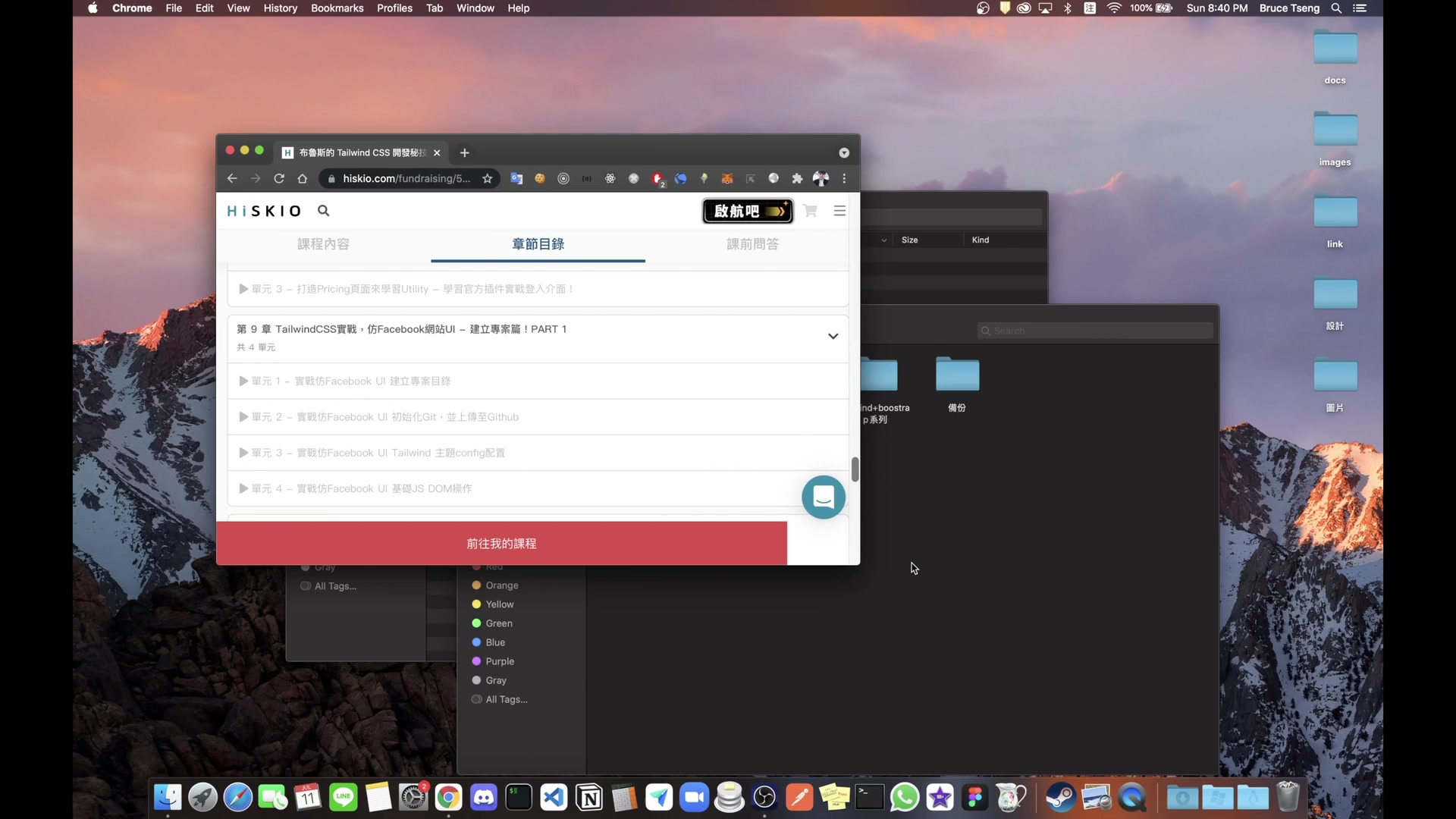Screen dimensions: 1456x819
Task: Open Chrome extensions puzzle icon
Action: click(x=797, y=179)
